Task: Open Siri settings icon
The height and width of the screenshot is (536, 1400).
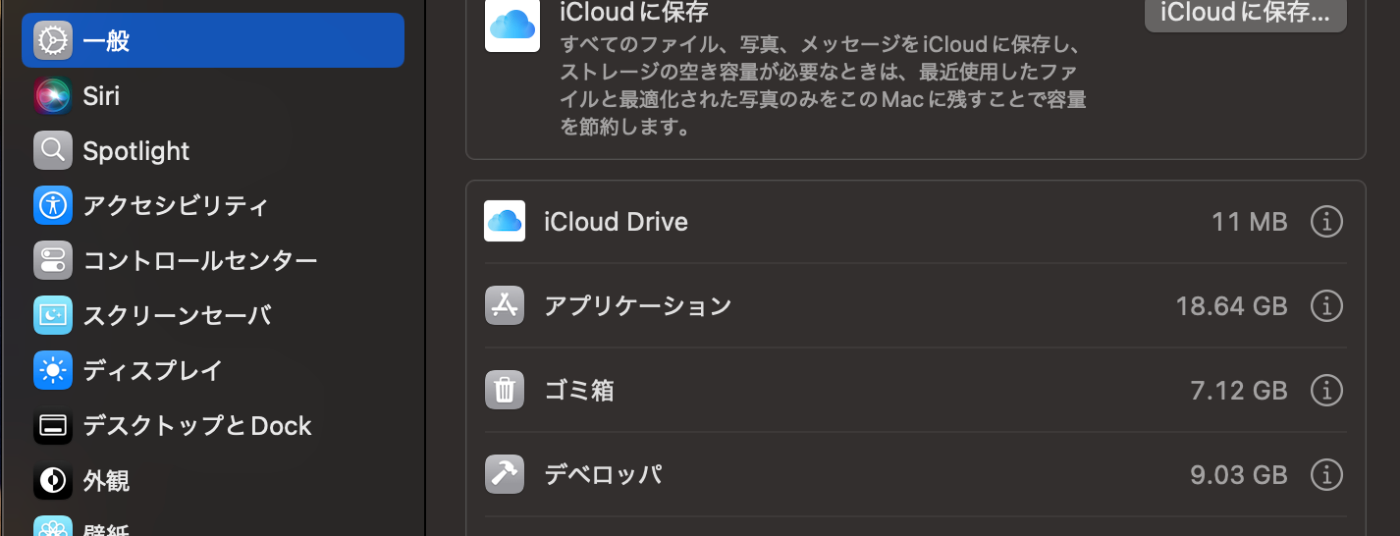Action: click(53, 96)
